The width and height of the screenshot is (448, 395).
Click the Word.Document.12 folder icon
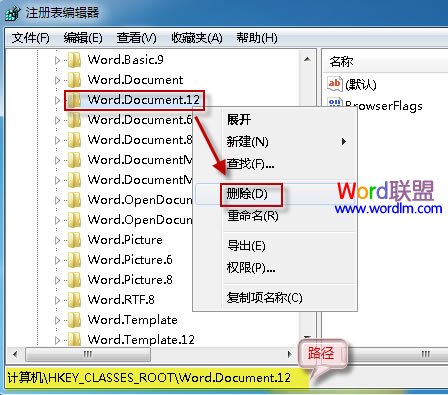74,100
